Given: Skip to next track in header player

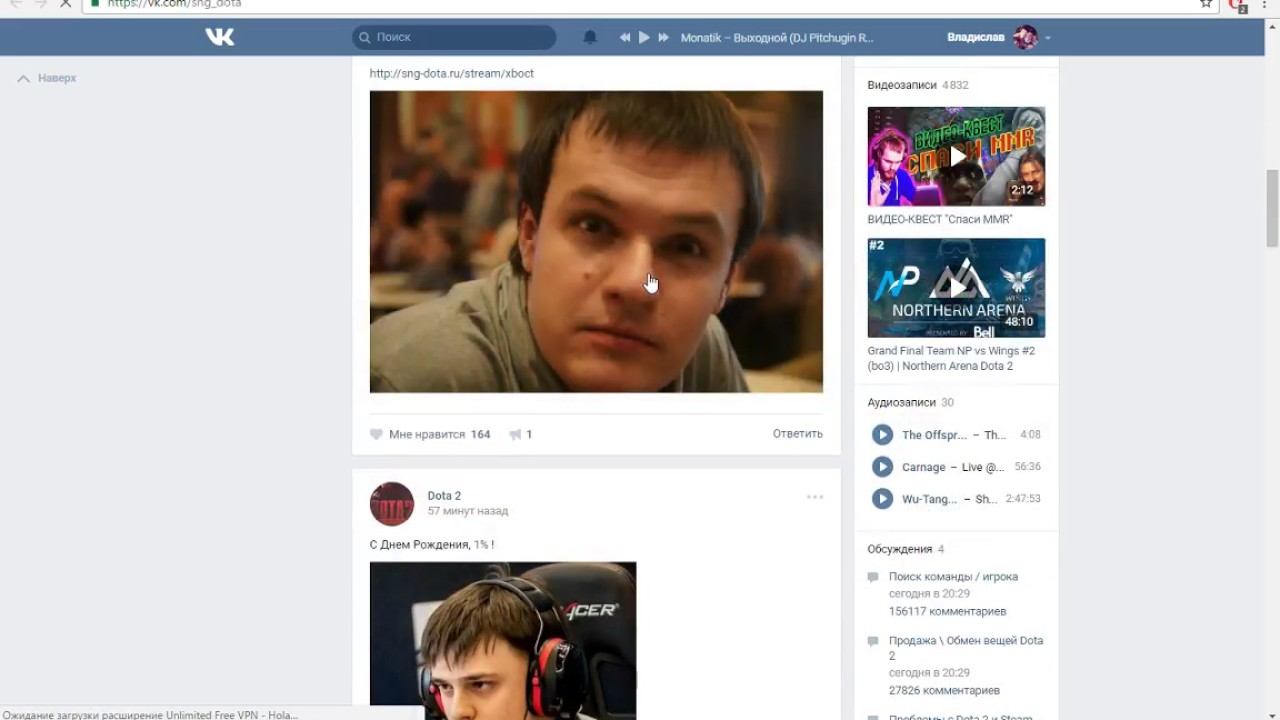Looking at the screenshot, I should pos(663,37).
